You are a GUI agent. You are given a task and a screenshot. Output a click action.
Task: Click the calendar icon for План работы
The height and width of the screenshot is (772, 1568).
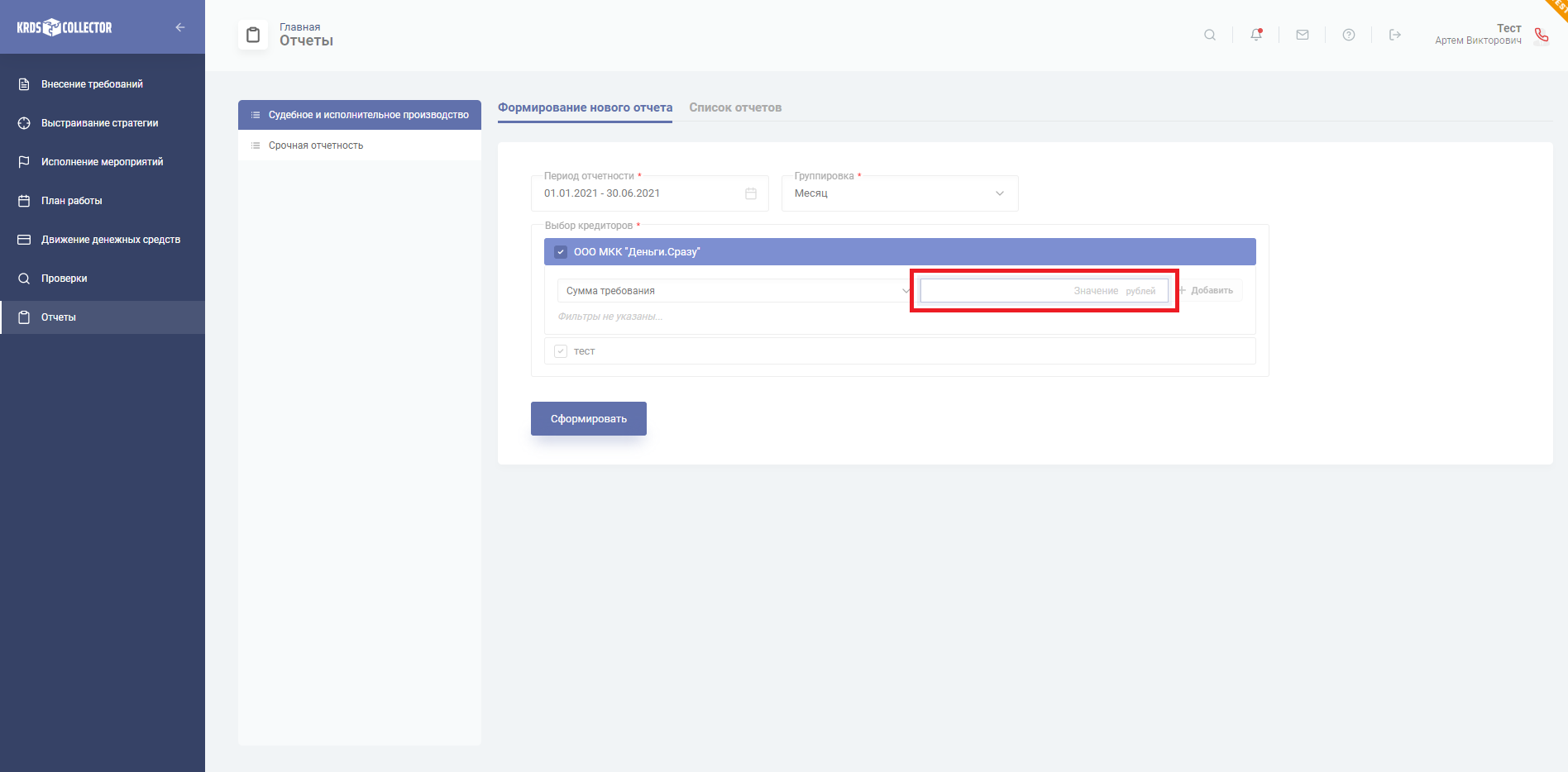click(x=24, y=201)
